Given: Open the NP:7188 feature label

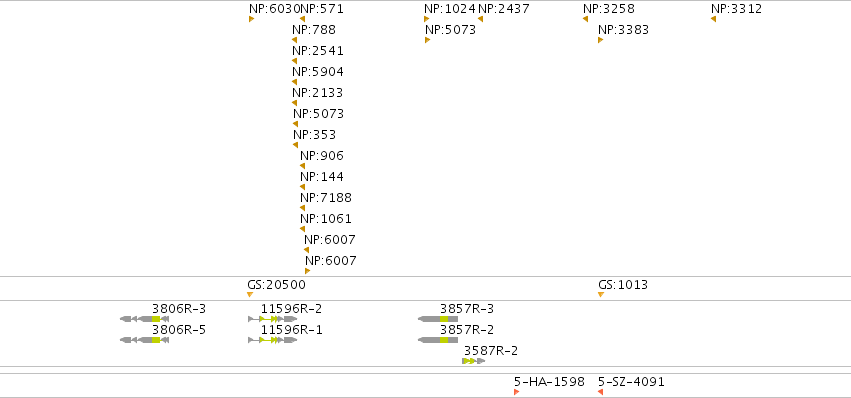Looking at the screenshot, I should click(326, 198).
